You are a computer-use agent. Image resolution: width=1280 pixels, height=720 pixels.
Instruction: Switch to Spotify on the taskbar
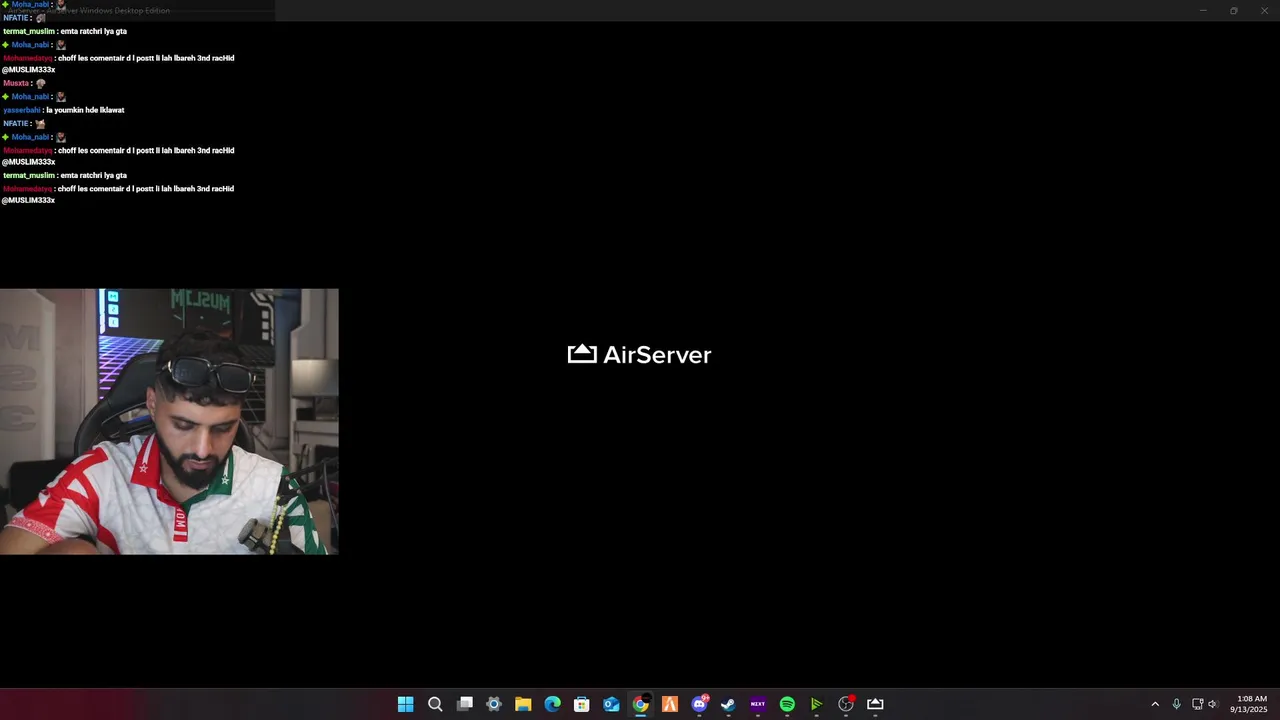click(787, 704)
